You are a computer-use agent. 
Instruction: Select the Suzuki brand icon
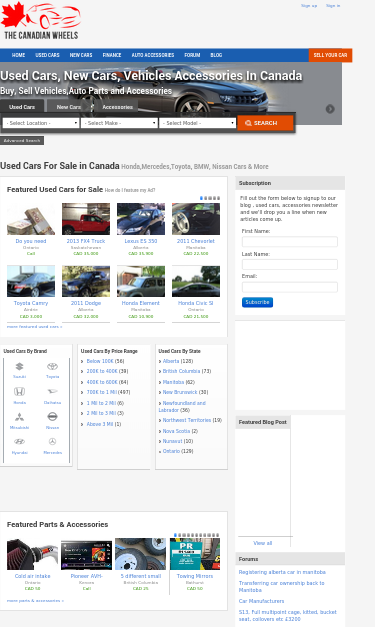(x=19, y=367)
